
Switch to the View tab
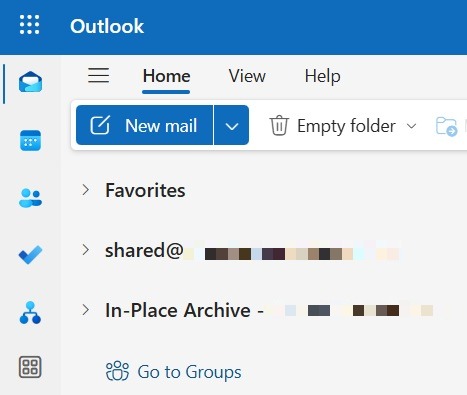click(x=247, y=76)
